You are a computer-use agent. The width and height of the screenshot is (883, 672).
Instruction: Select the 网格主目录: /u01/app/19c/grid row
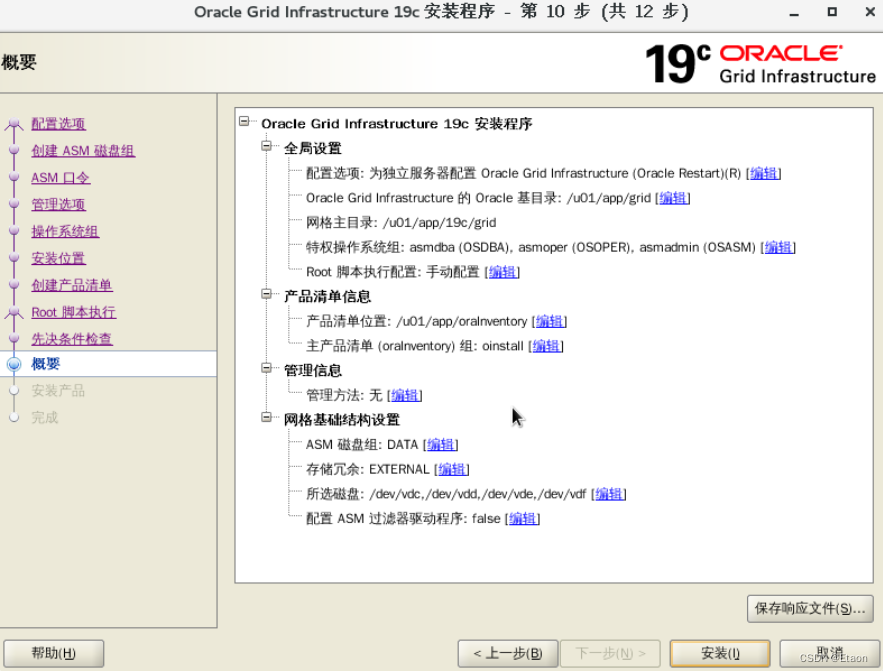tap(401, 223)
